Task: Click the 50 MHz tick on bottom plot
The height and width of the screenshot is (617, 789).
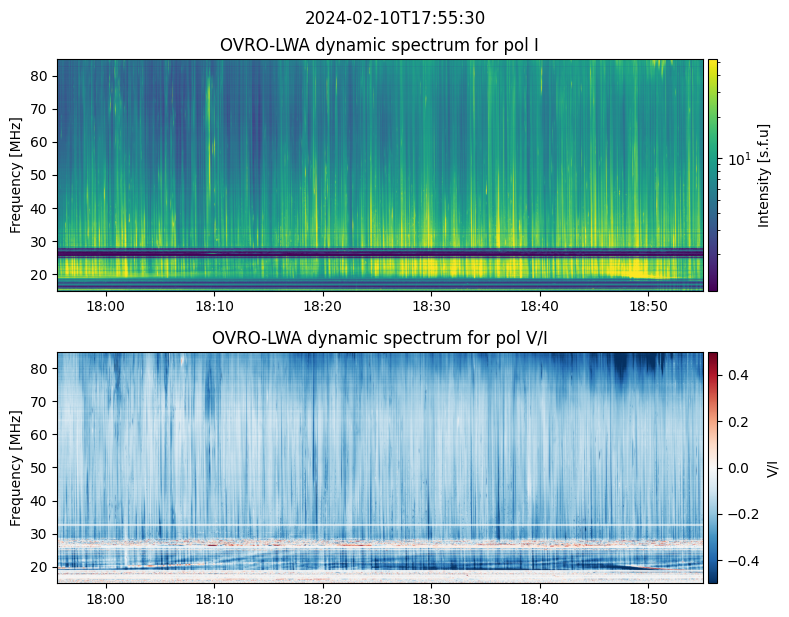Action: (x=42, y=467)
